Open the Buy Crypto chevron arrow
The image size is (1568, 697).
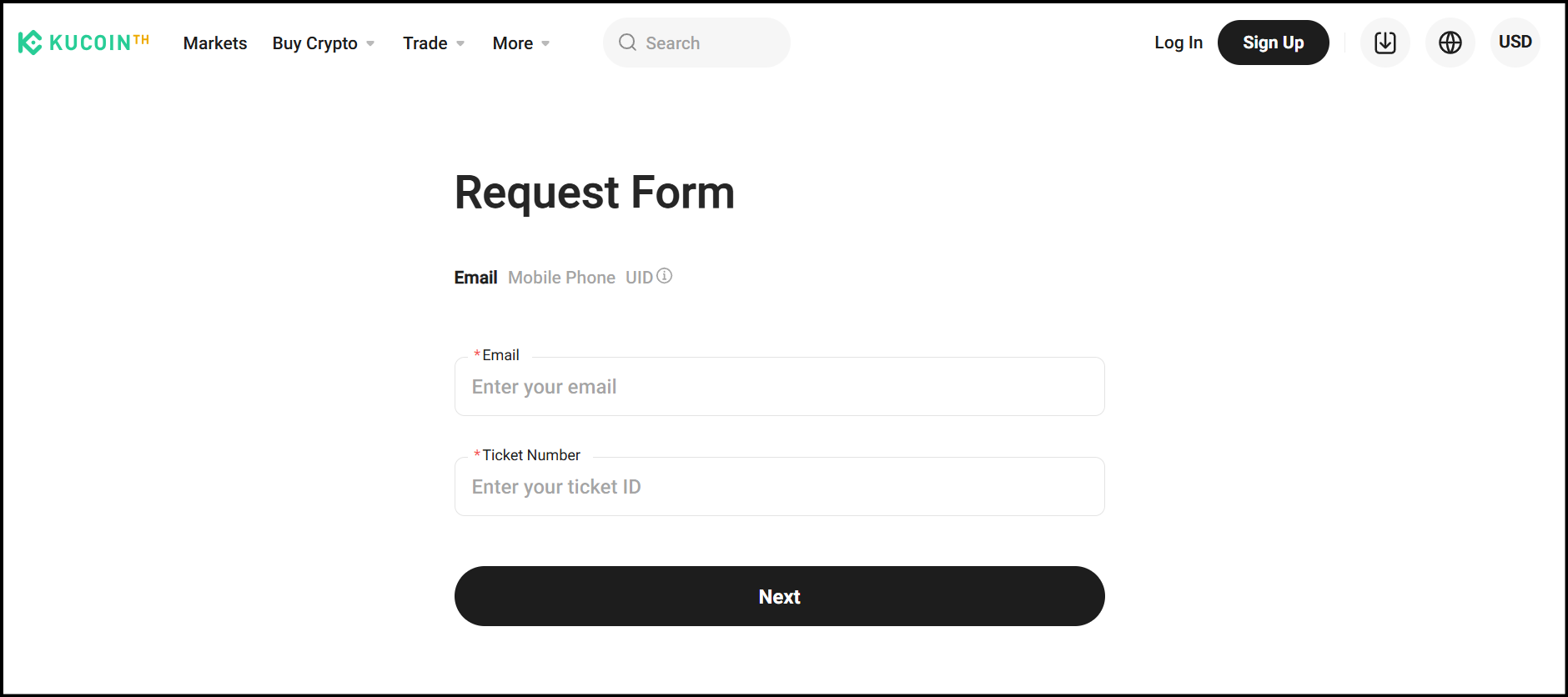click(x=369, y=43)
